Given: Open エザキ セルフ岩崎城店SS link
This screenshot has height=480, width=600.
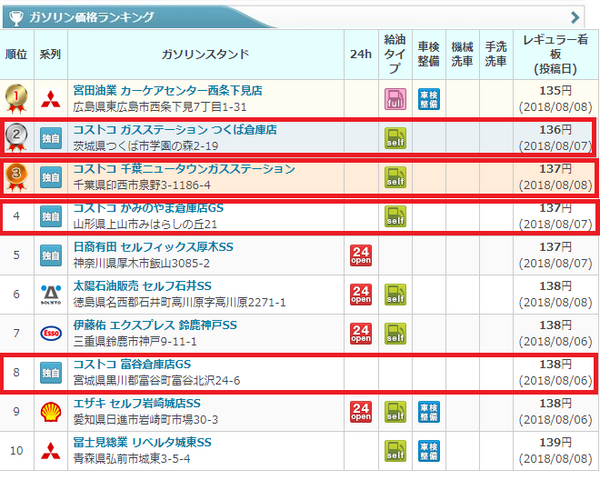Looking at the screenshot, I should (137, 403).
